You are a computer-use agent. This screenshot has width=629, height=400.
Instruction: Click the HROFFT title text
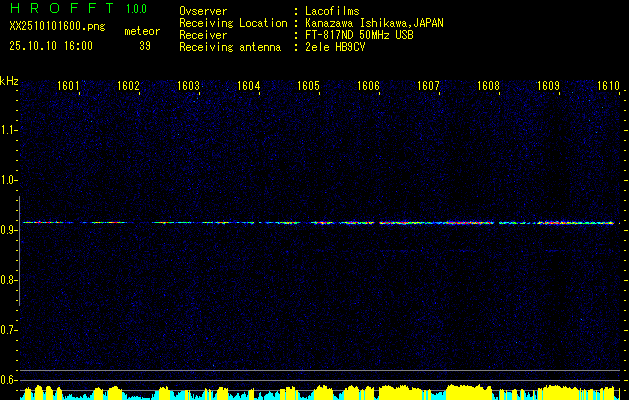[55, 9]
